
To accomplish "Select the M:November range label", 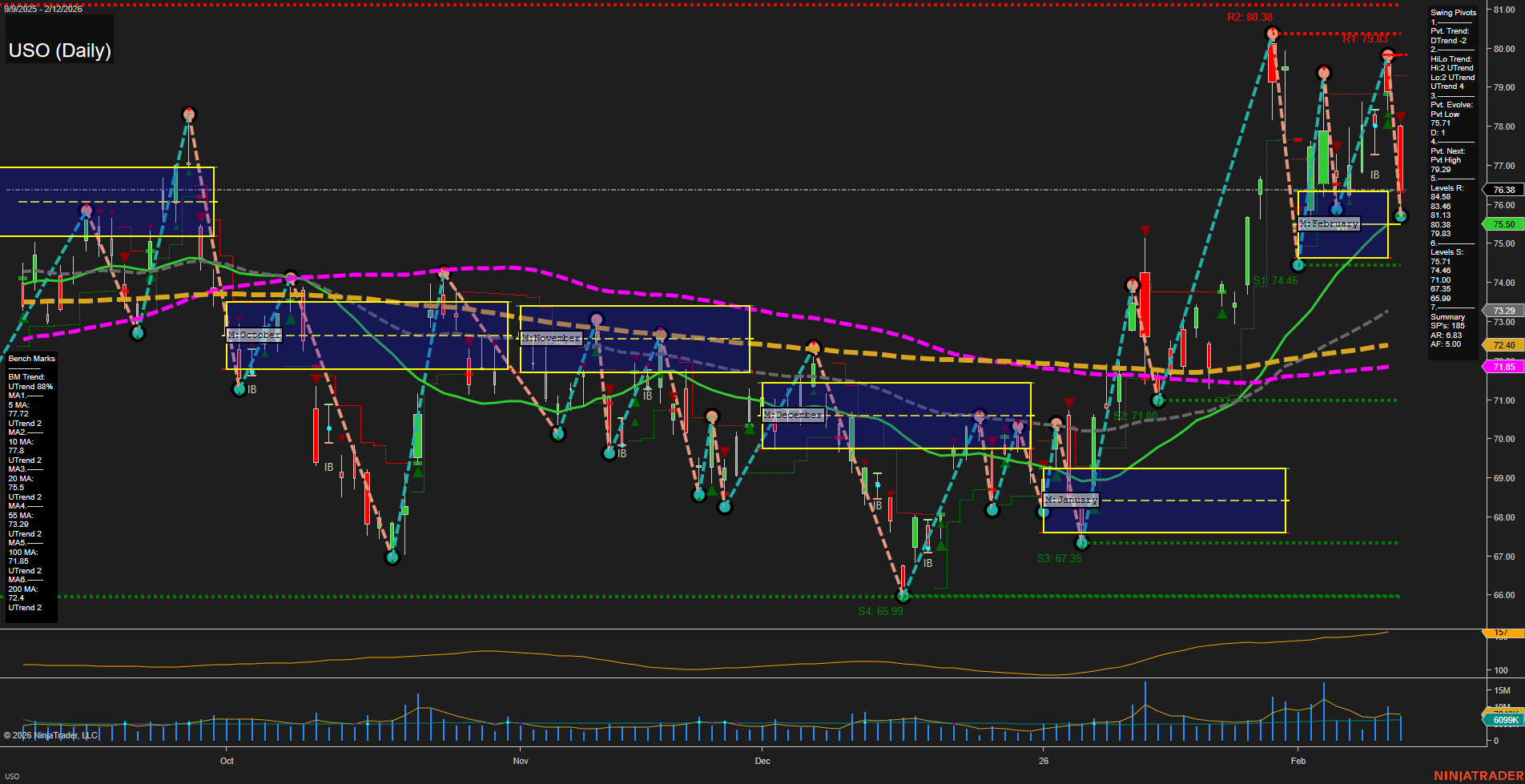I will coord(551,338).
